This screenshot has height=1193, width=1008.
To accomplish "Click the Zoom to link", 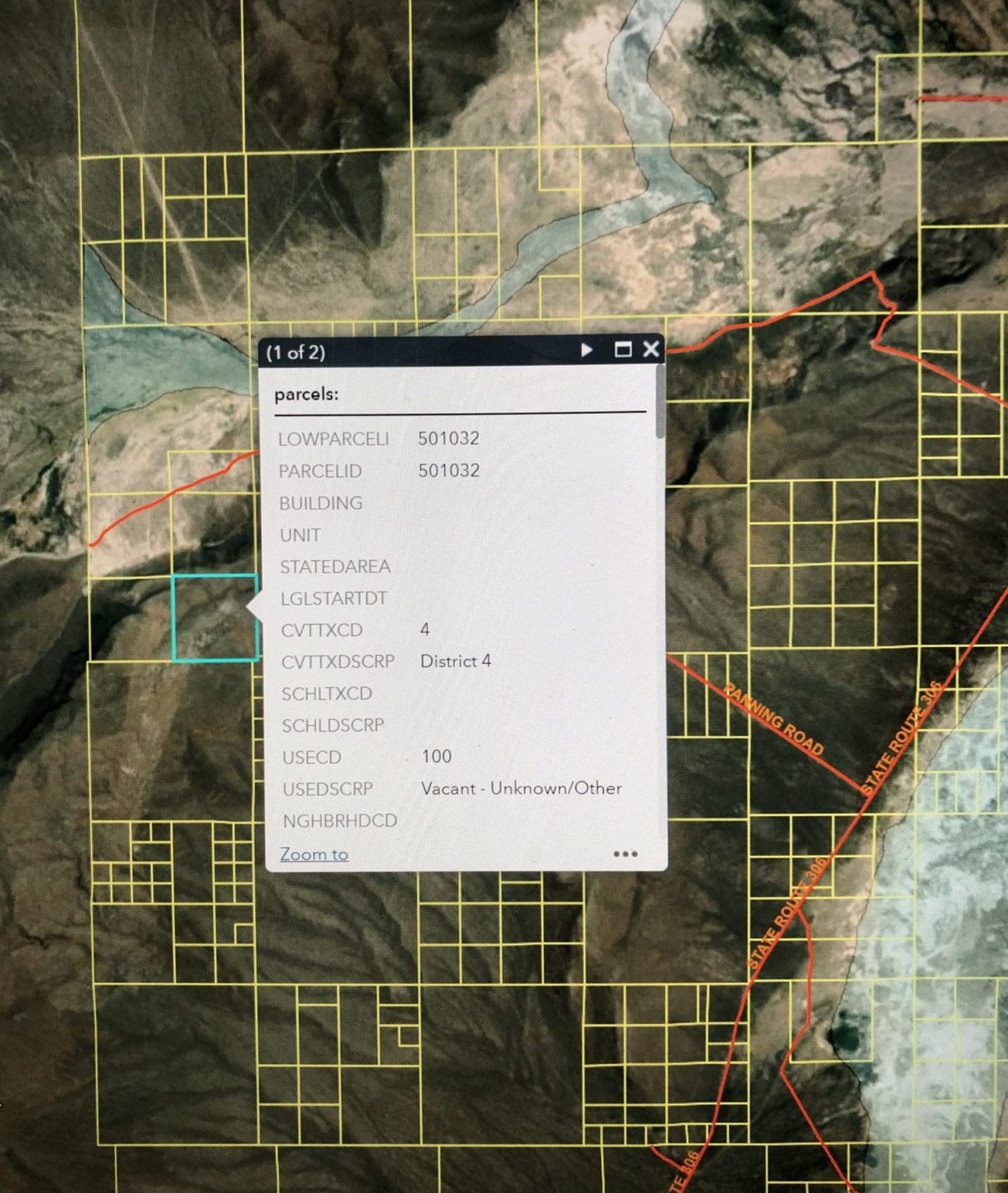I will [x=313, y=854].
